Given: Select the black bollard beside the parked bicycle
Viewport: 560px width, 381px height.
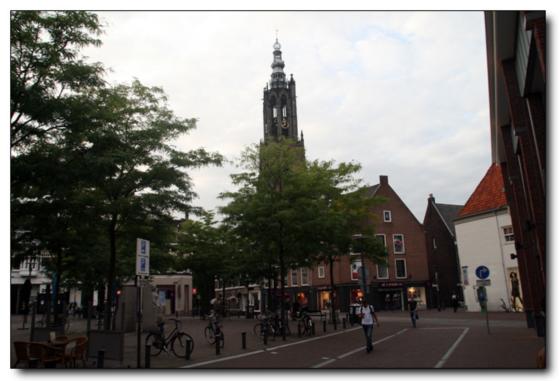Looking at the screenshot, I should point(188,350).
